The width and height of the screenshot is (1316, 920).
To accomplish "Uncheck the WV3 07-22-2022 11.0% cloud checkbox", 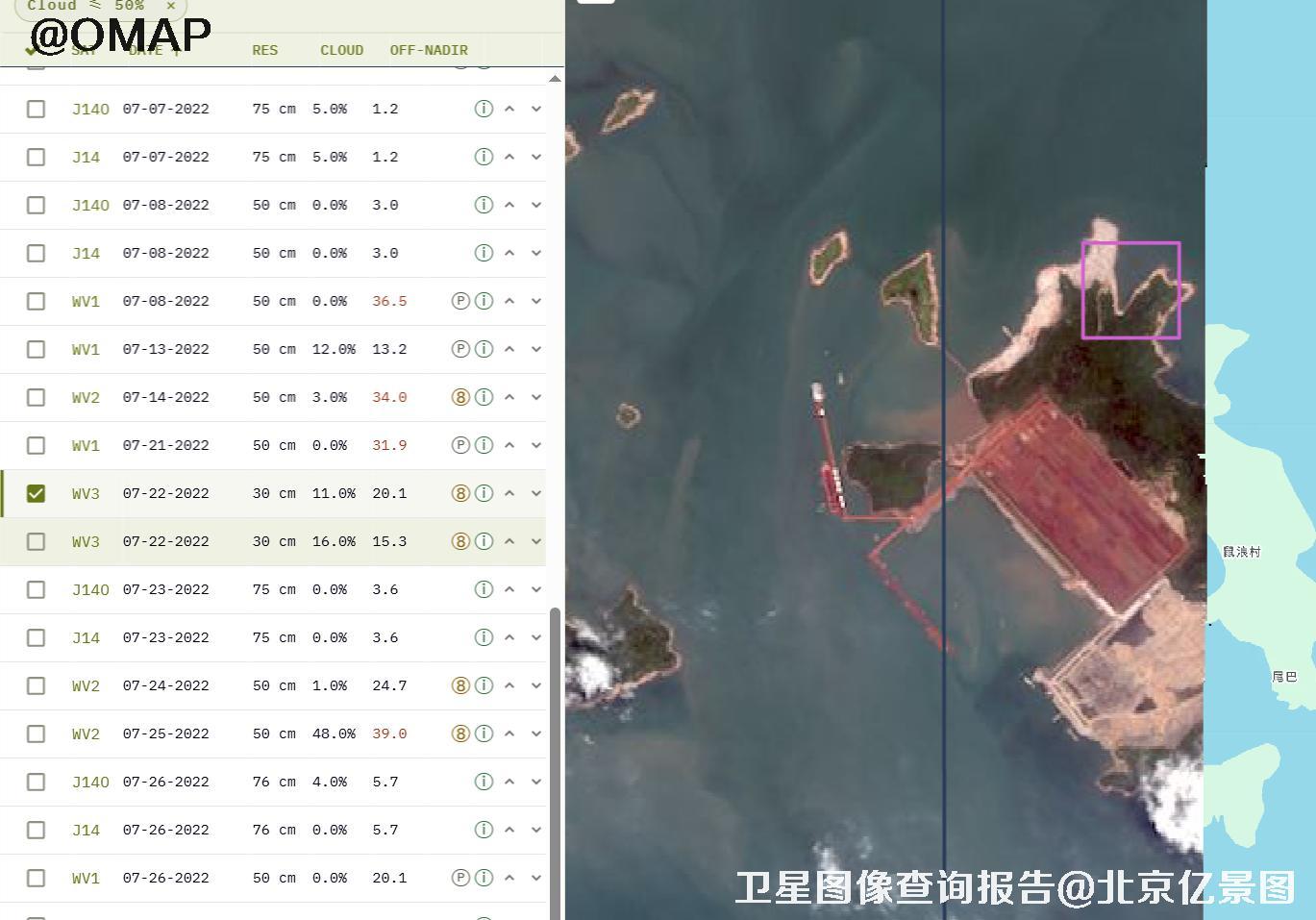I will (x=36, y=493).
